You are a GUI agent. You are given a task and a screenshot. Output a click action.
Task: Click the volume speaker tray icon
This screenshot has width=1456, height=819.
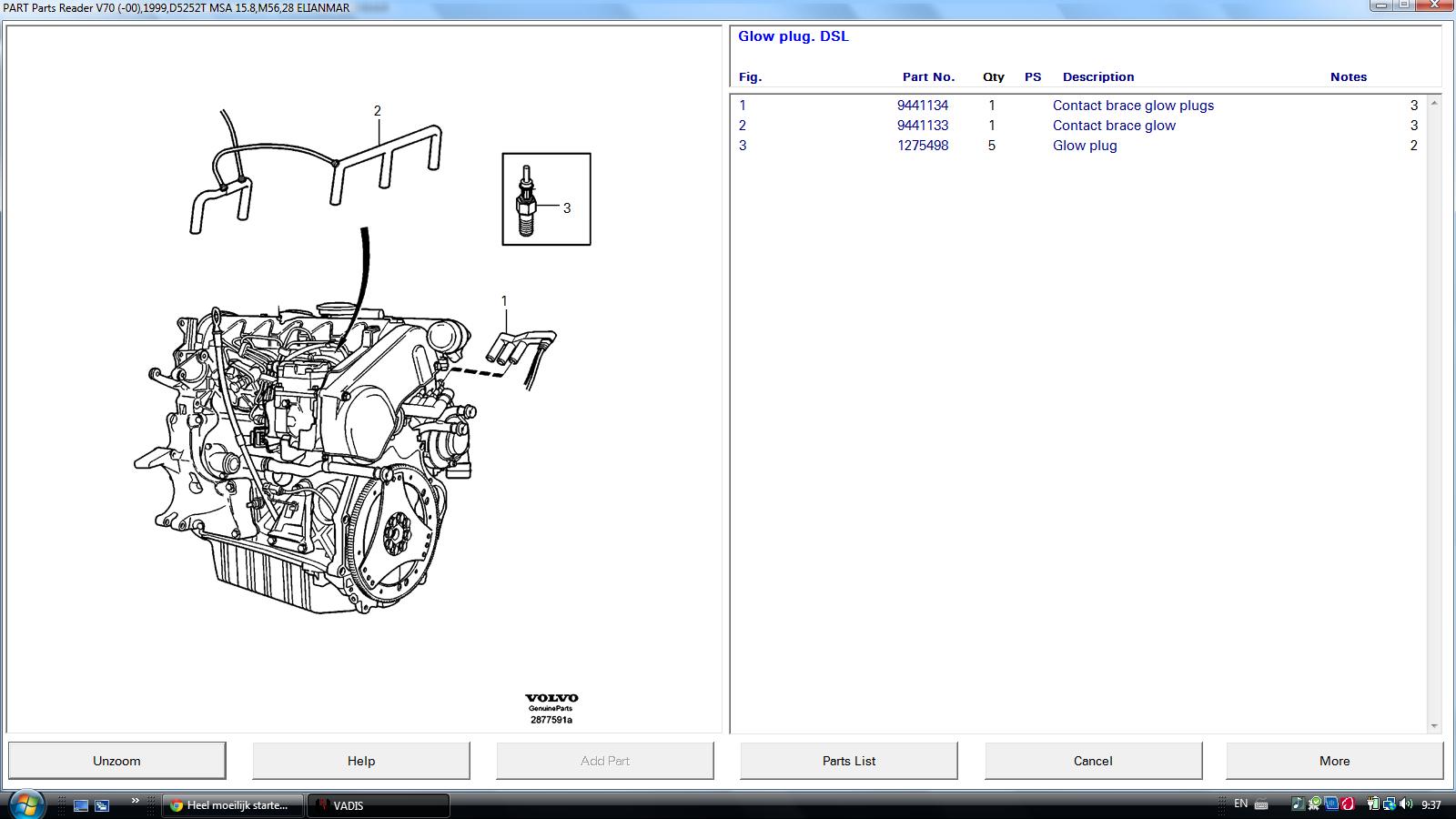(1405, 804)
